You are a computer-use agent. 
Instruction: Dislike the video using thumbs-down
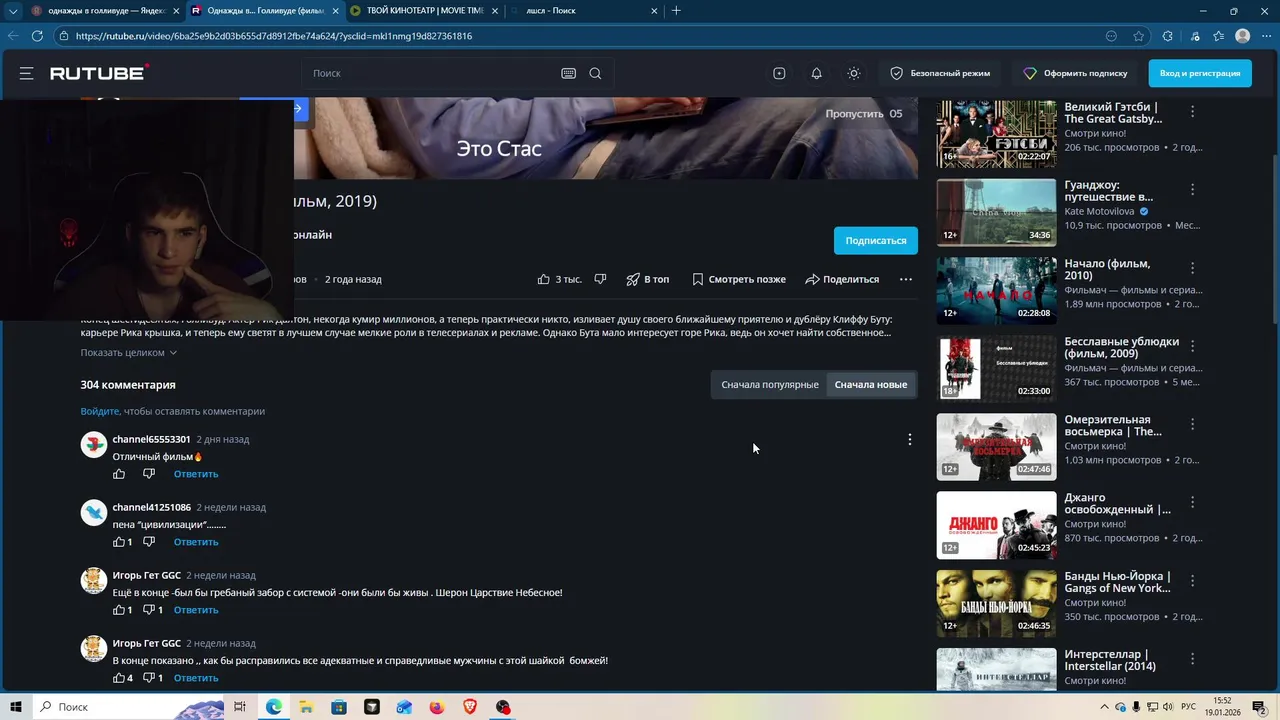tap(600, 279)
